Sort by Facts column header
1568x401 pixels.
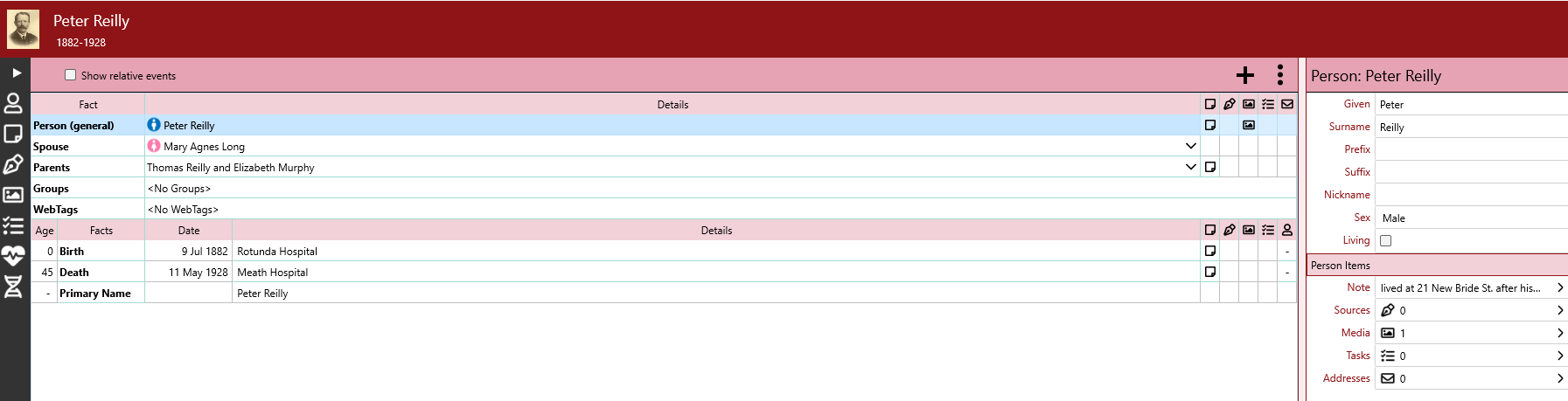(x=101, y=231)
